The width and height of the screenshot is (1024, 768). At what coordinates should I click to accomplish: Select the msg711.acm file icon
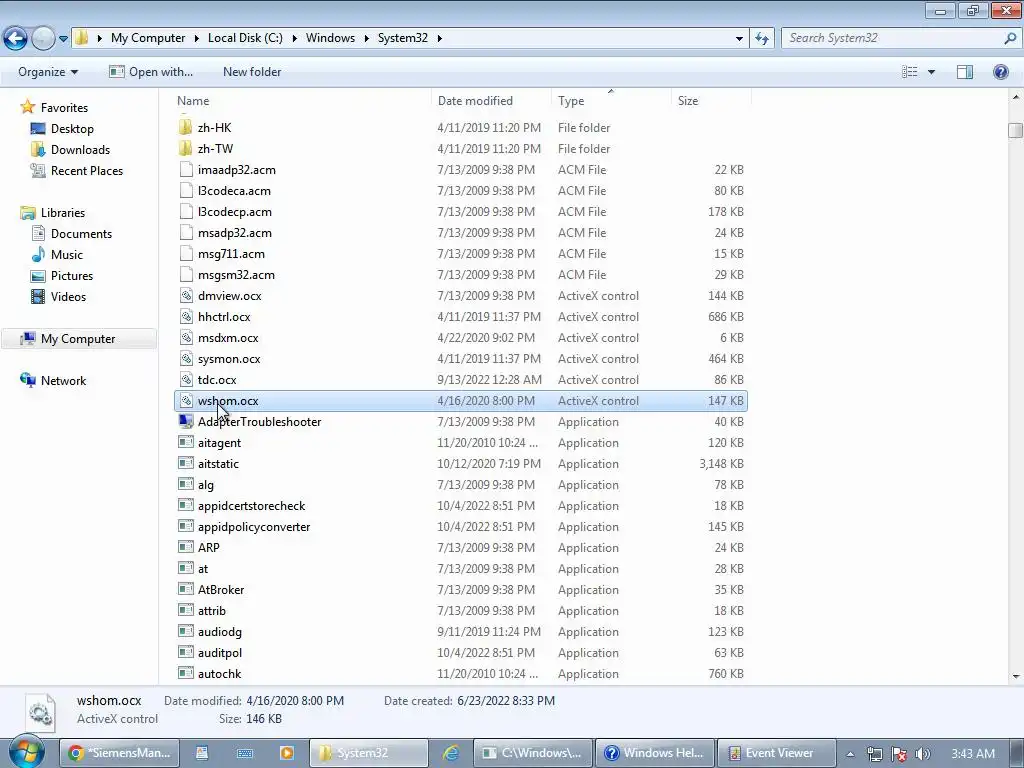click(186, 253)
